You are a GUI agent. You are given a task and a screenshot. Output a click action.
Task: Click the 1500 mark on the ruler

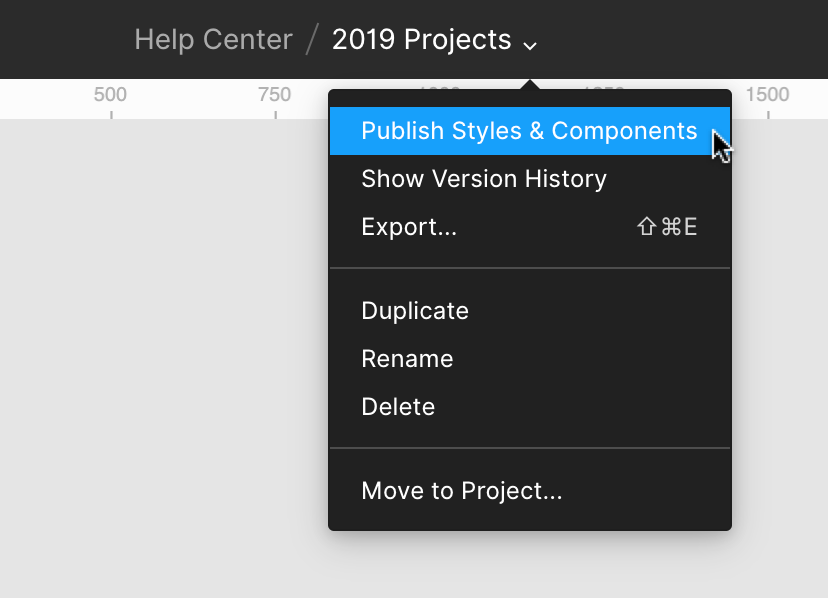[767, 96]
